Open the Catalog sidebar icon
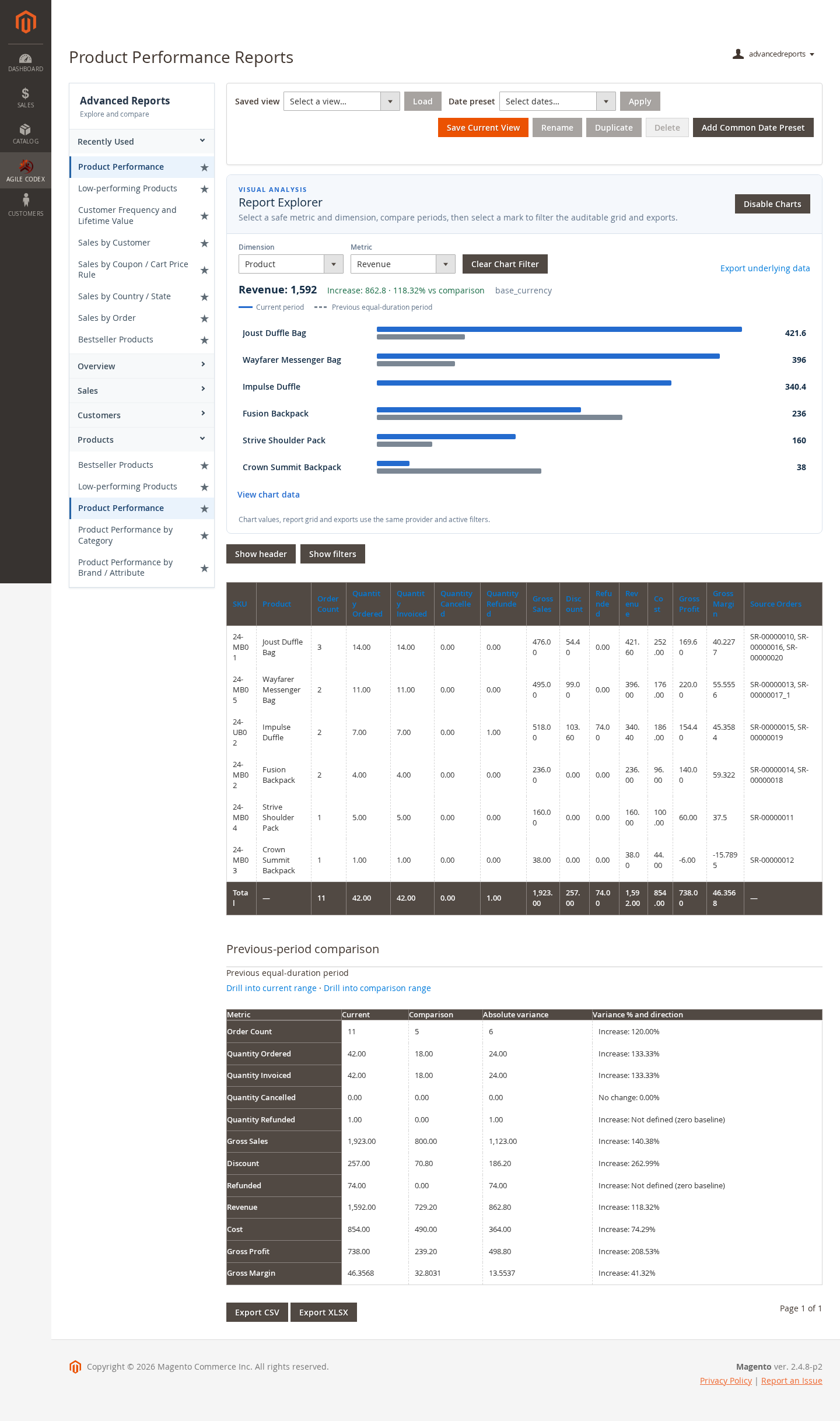The image size is (840, 1421). [x=26, y=134]
